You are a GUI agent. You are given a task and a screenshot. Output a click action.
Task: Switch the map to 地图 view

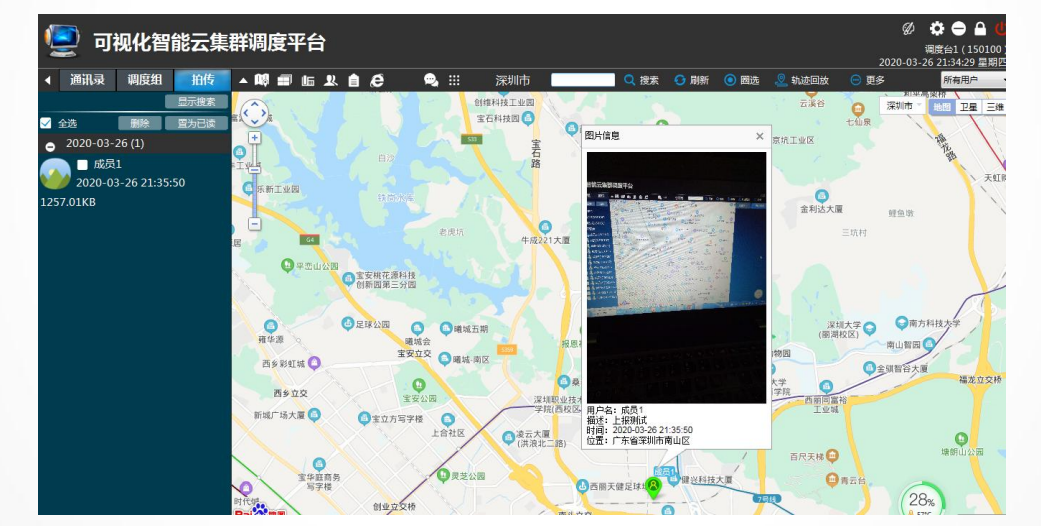click(x=941, y=106)
